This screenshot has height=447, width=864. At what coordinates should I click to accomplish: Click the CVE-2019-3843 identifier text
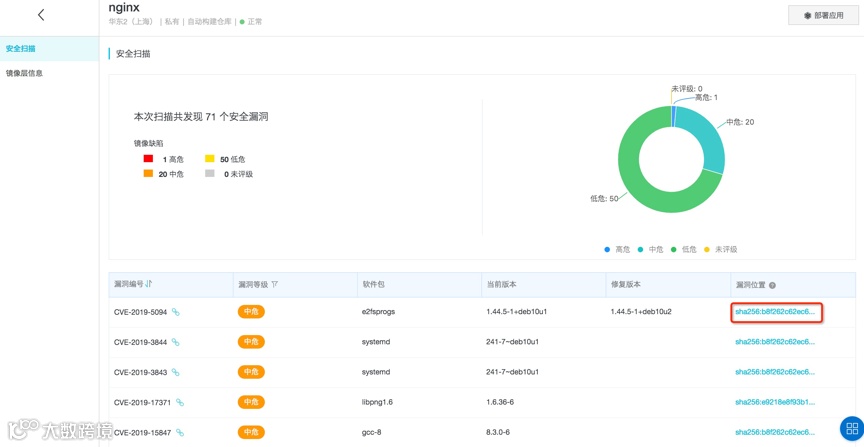tap(141, 372)
